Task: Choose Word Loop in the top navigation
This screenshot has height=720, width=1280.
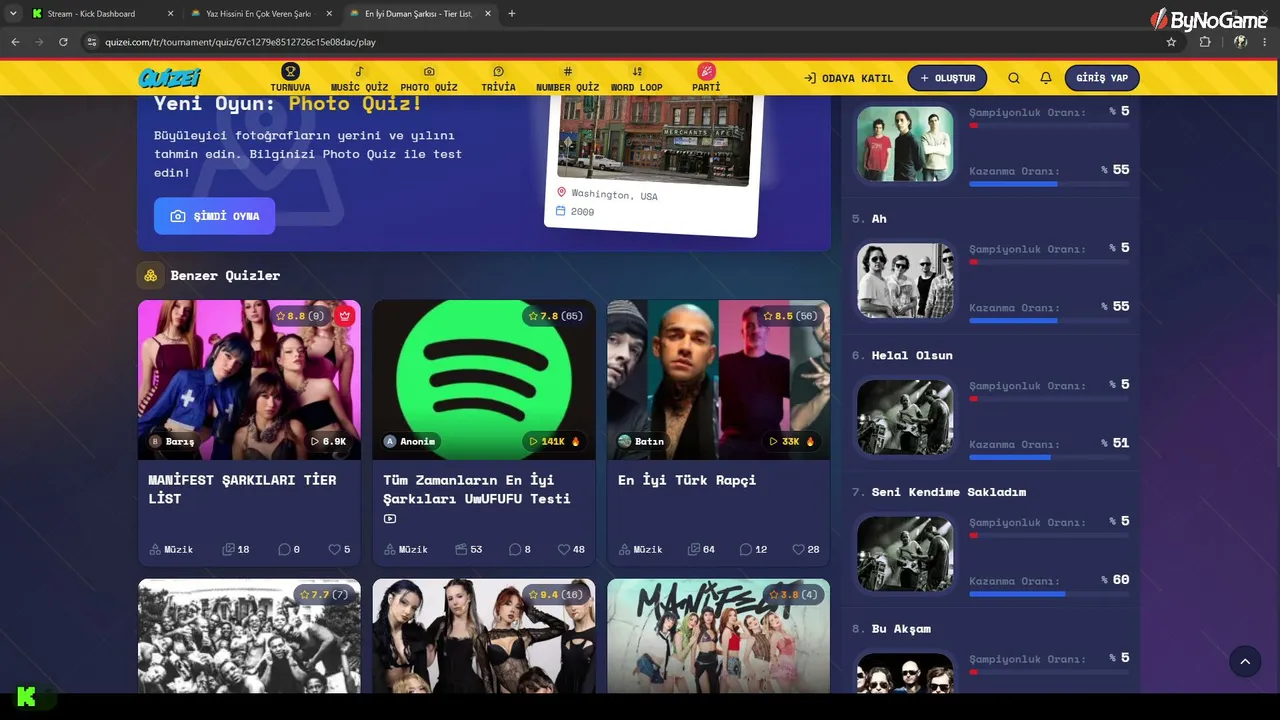Action: coord(637,78)
